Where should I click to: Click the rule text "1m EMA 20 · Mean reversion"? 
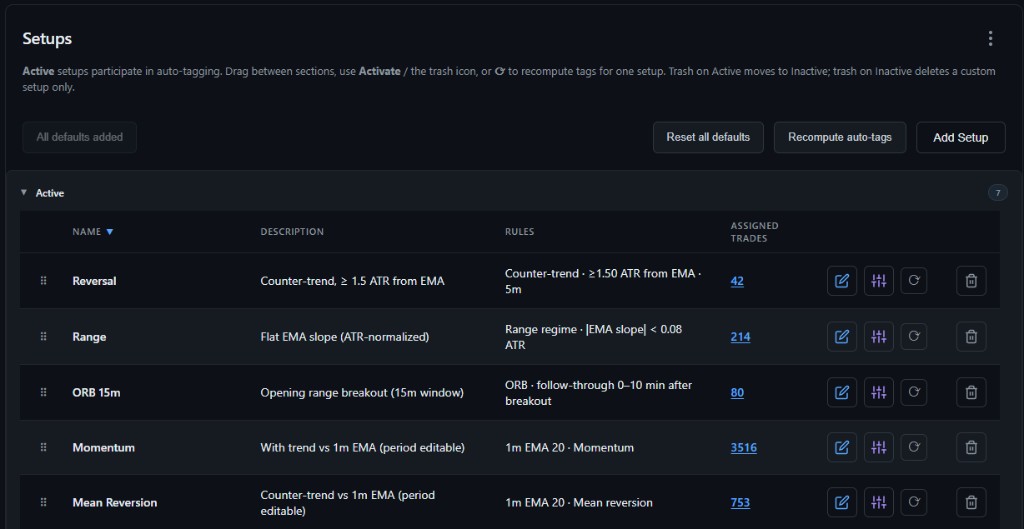point(579,503)
